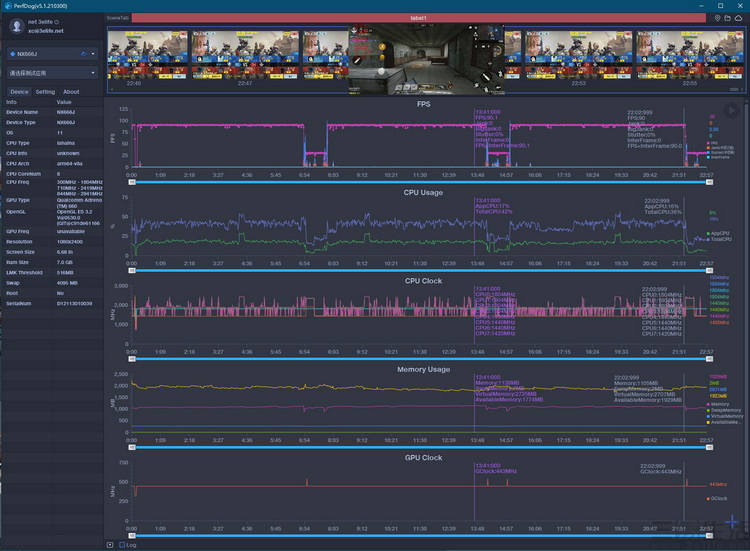
Task: Open the app selection dropdown
Action: [x=52, y=73]
